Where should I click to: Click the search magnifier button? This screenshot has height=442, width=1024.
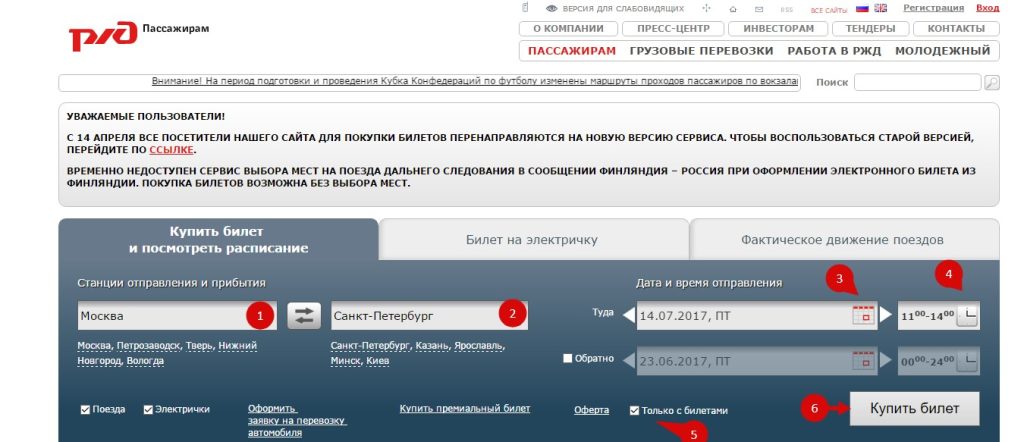point(991,82)
